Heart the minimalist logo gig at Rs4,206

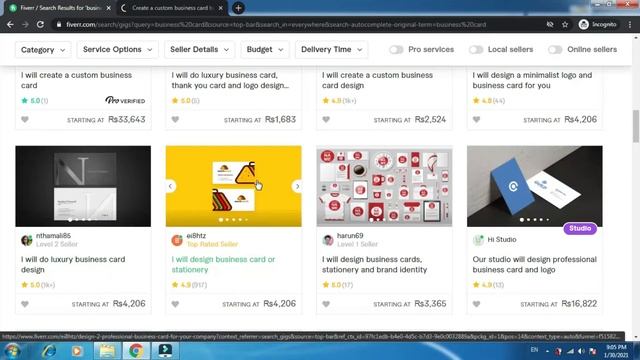coord(476,120)
